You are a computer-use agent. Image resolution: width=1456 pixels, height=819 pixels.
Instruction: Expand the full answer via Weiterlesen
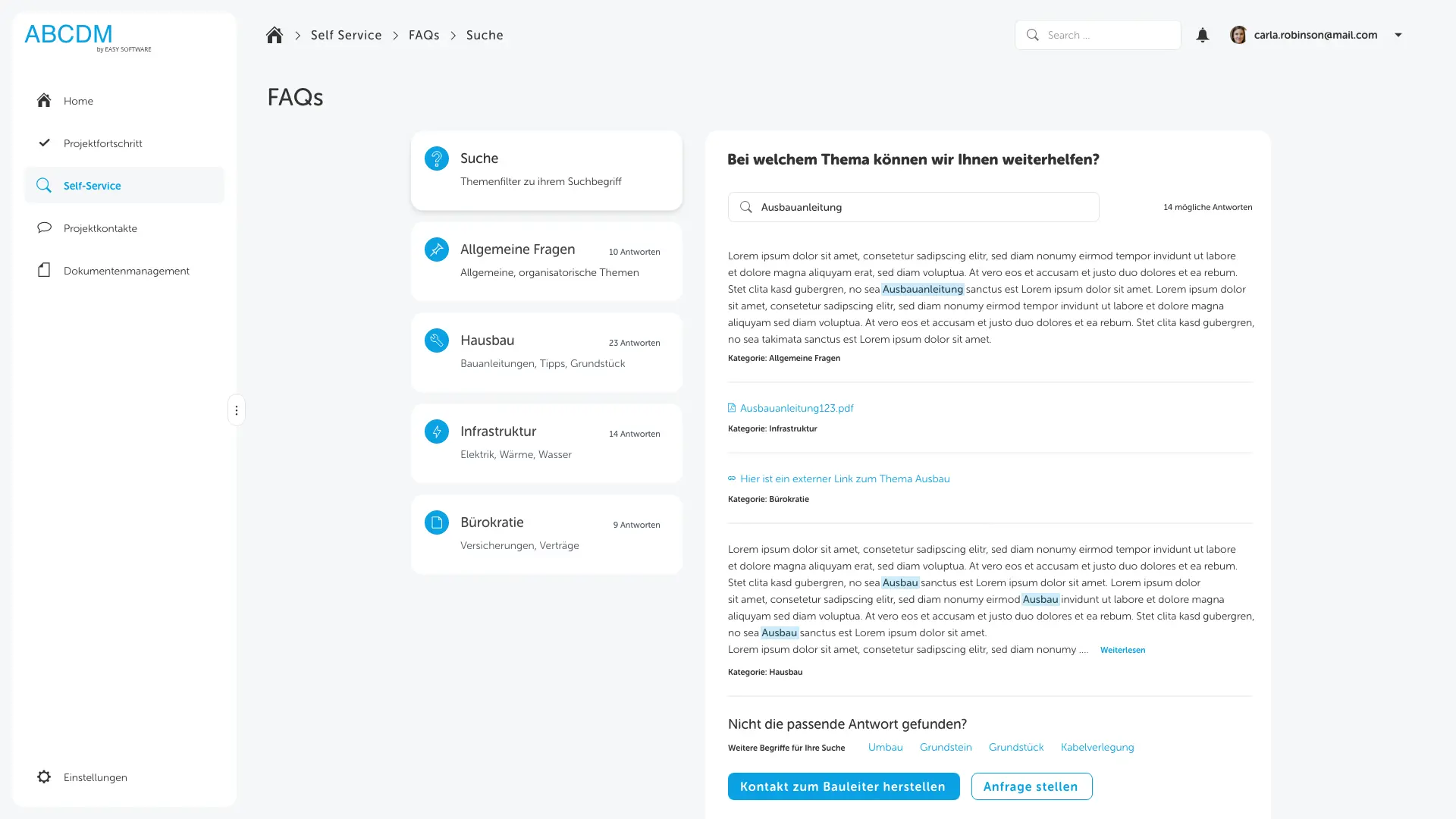(x=1122, y=650)
